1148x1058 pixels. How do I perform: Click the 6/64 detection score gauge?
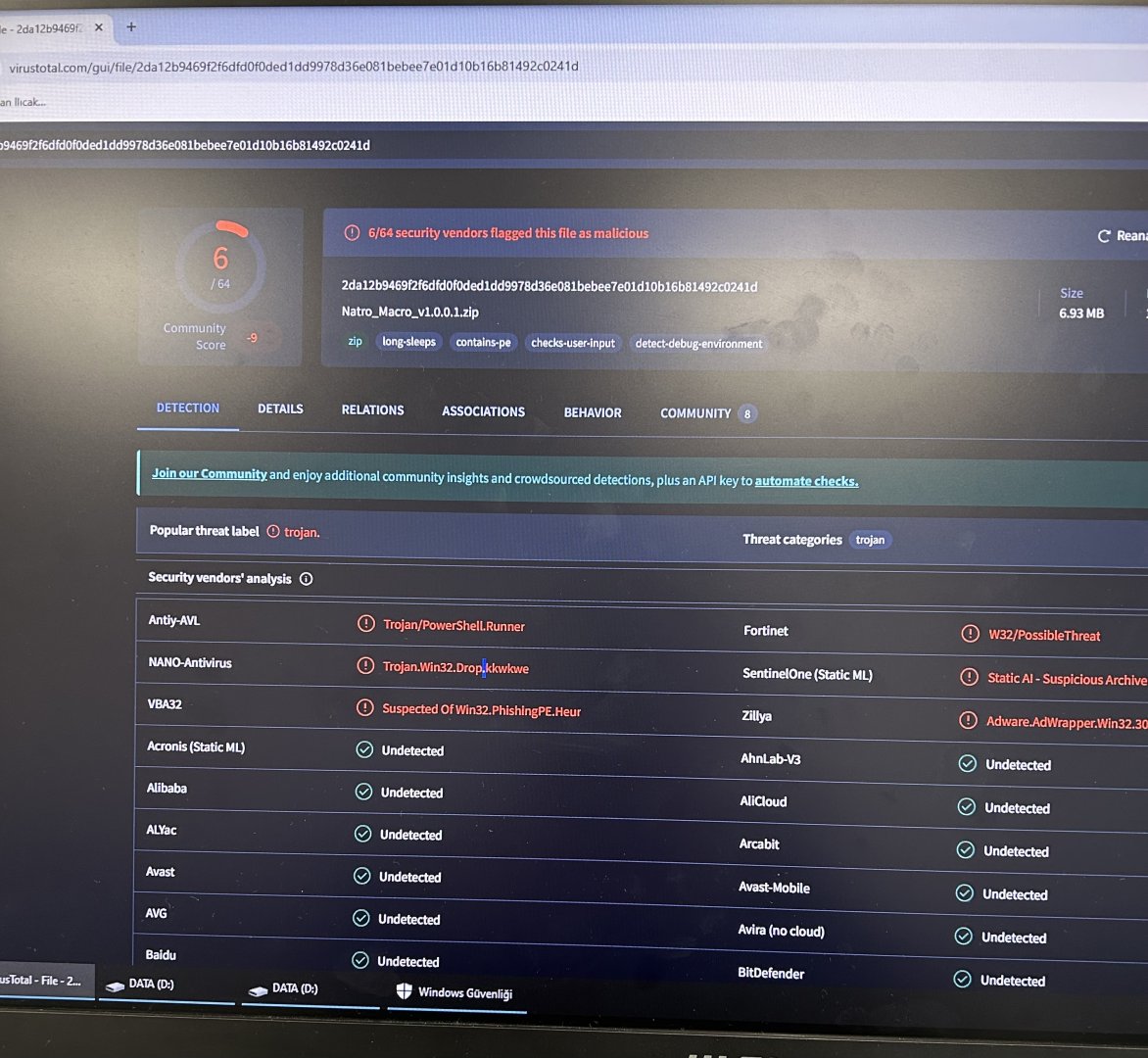click(220, 266)
